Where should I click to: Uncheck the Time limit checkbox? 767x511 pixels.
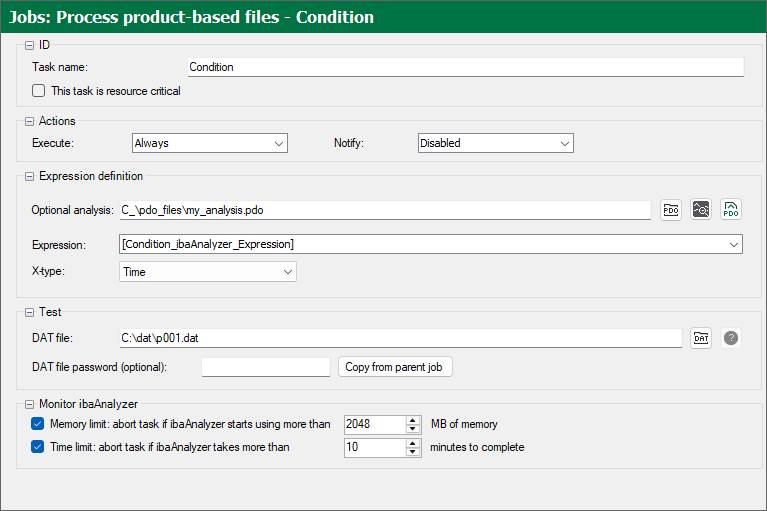(x=38, y=446)
